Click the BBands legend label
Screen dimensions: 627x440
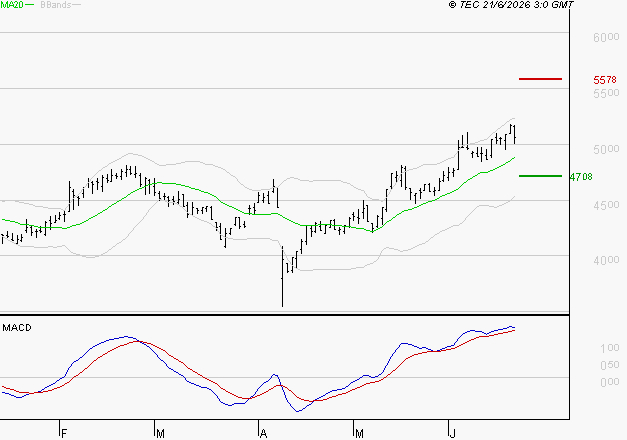56,5
